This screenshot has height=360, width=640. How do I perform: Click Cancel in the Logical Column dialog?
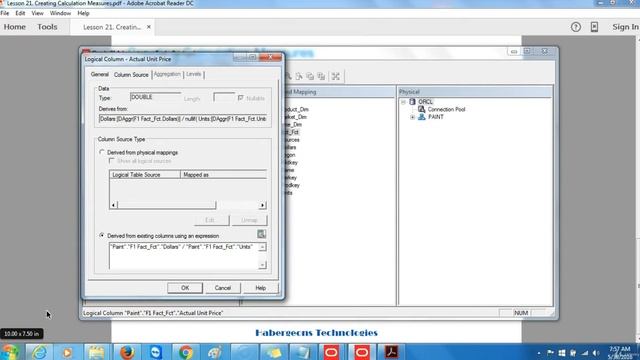click(223, 288)
